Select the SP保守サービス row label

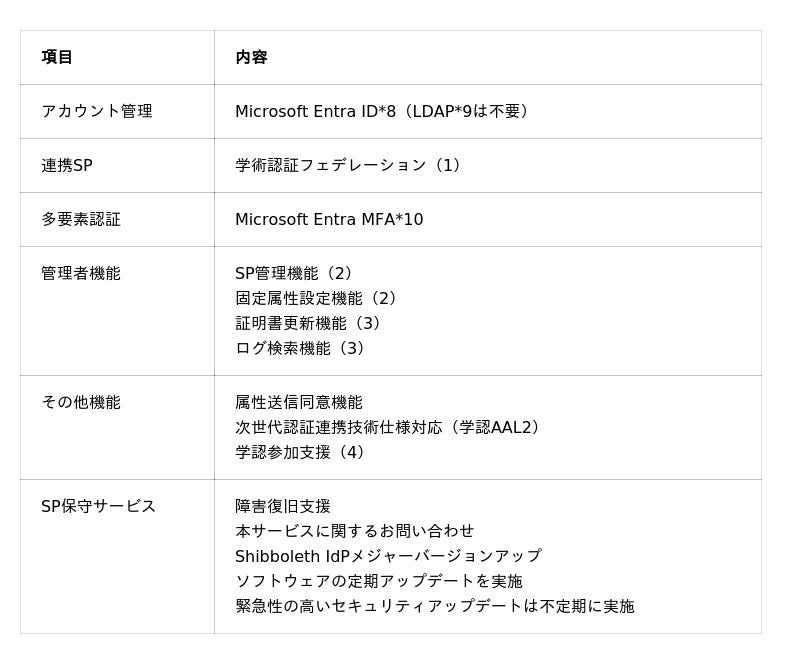pyautogui.click(x=99, y=506)
